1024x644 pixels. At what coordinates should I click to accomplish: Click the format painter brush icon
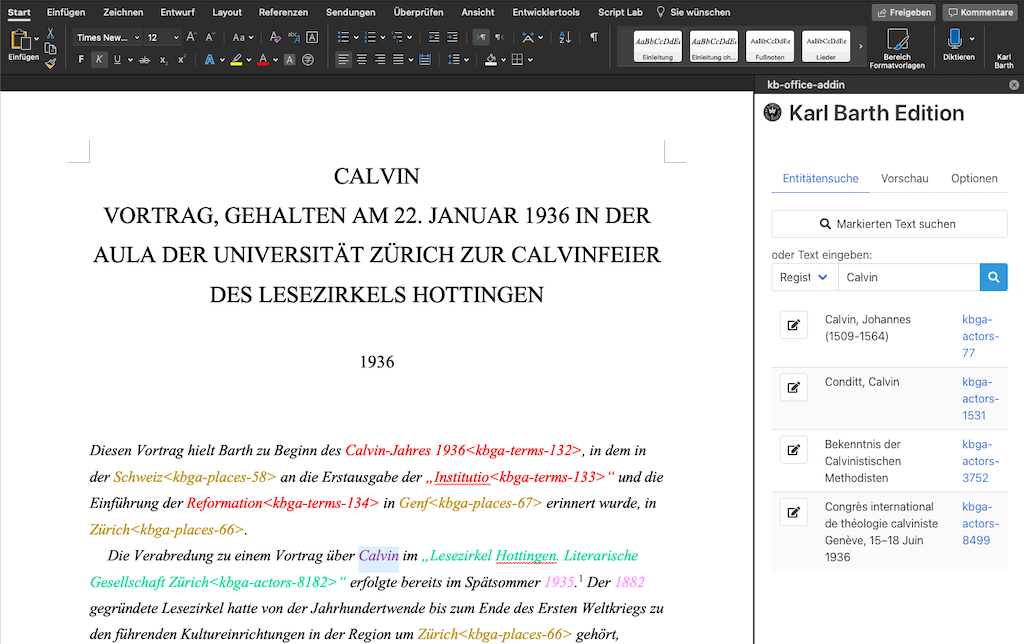coord(50,62)
